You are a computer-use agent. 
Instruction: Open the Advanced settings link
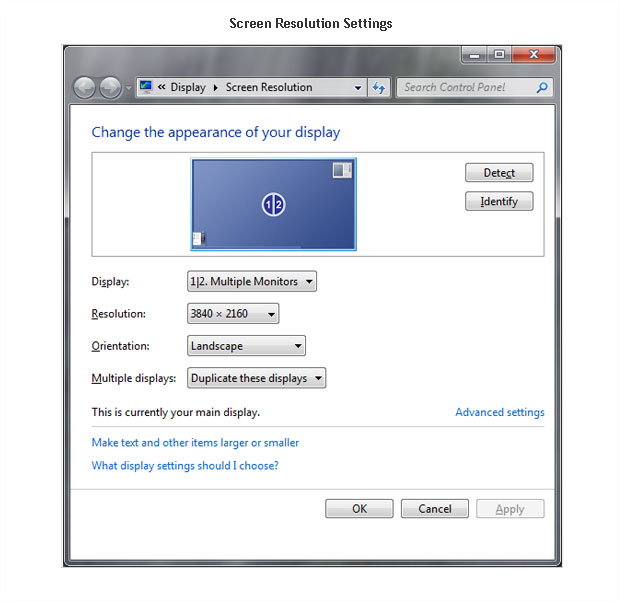coord(499,412)
